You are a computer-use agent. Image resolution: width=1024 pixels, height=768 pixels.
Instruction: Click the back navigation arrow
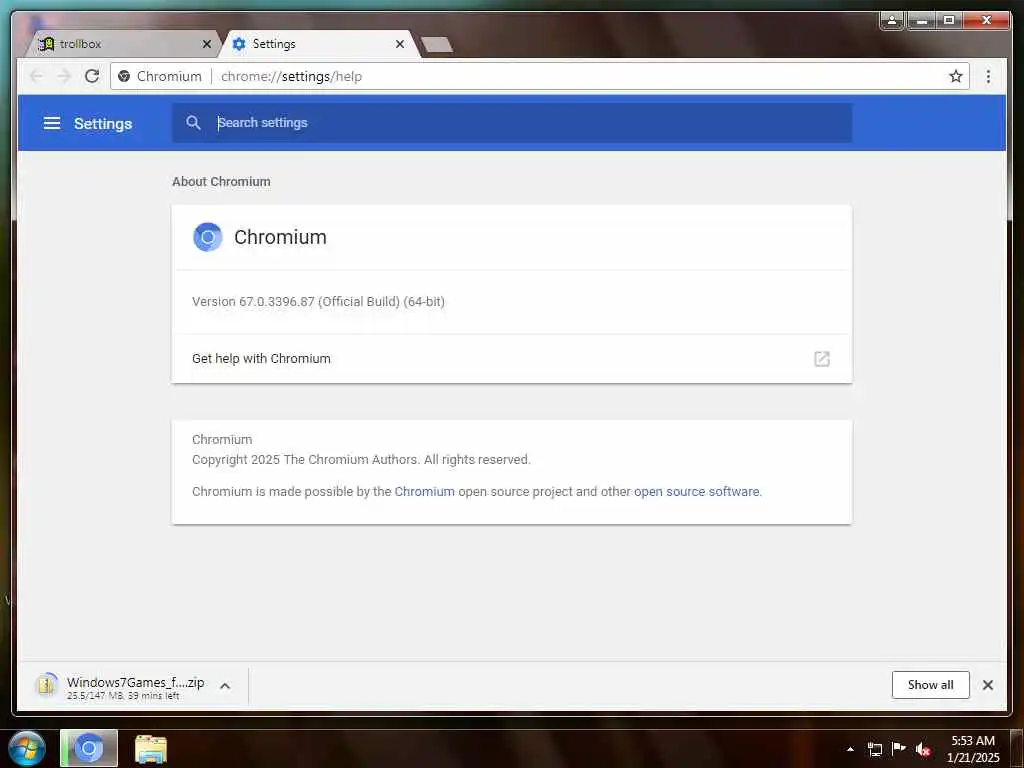(37, 76)
